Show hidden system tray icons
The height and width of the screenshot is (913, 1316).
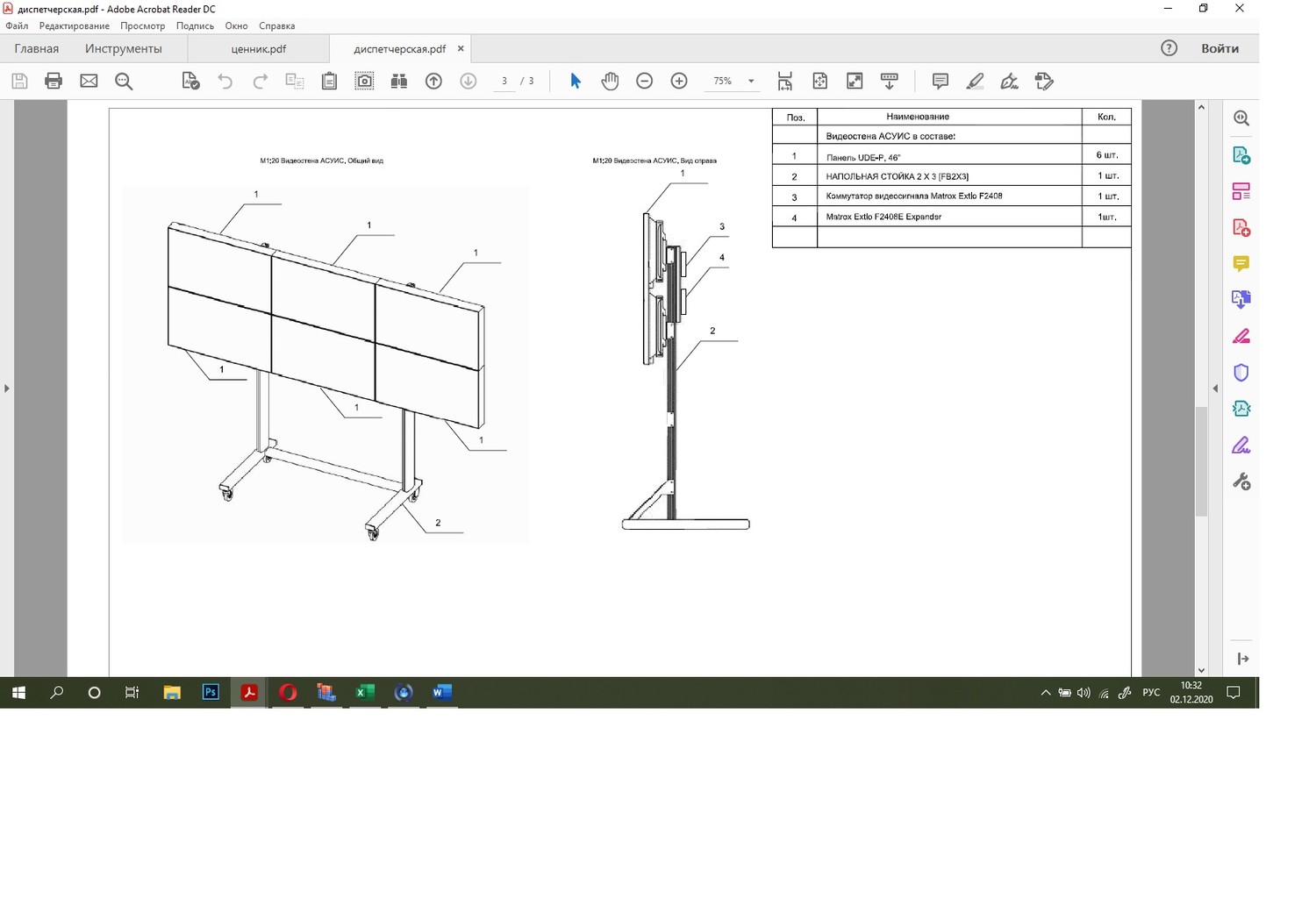(x=1045, y=693)
